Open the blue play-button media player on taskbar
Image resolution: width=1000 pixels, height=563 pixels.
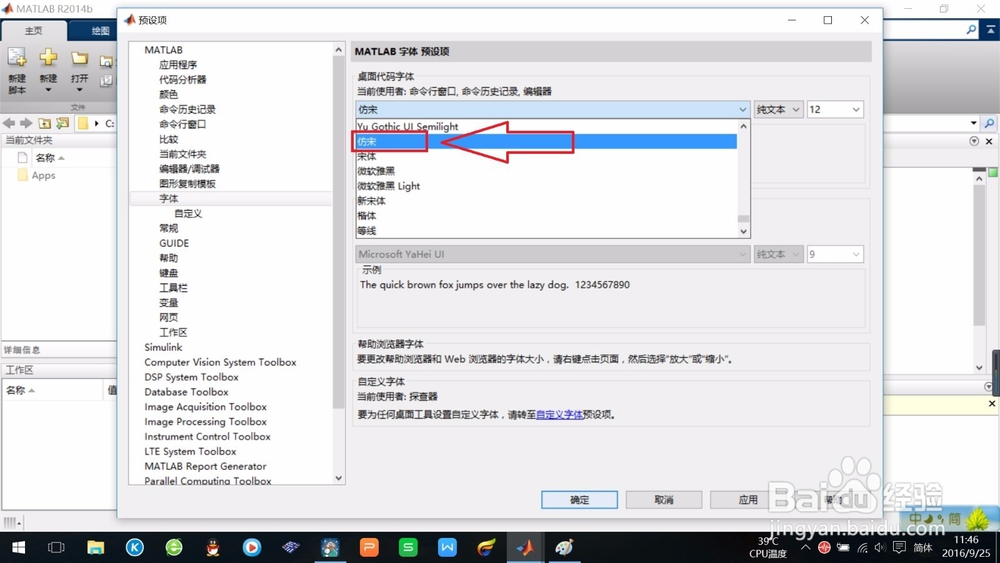252,548
